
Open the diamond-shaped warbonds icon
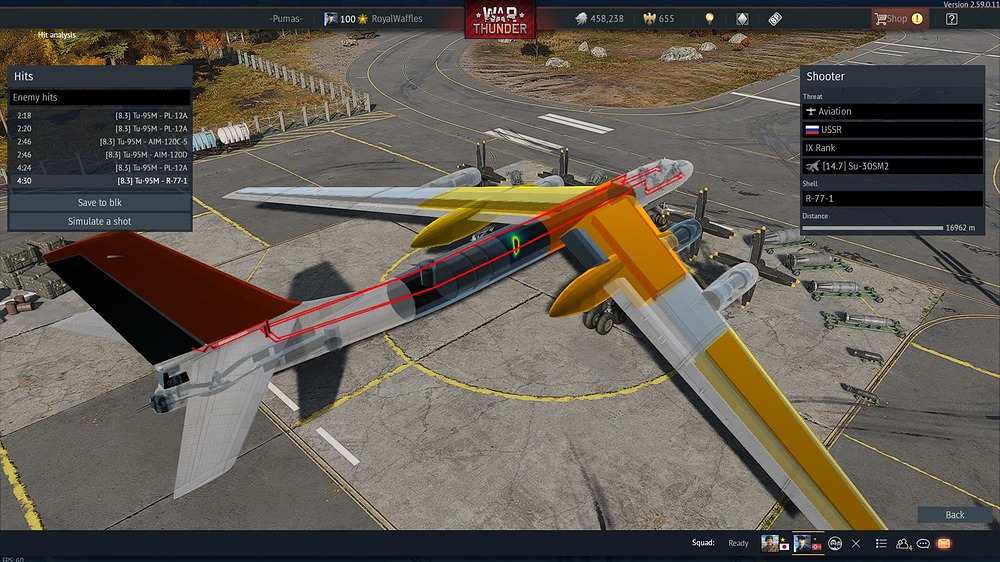pyautogui.click(x=742, y=18)
